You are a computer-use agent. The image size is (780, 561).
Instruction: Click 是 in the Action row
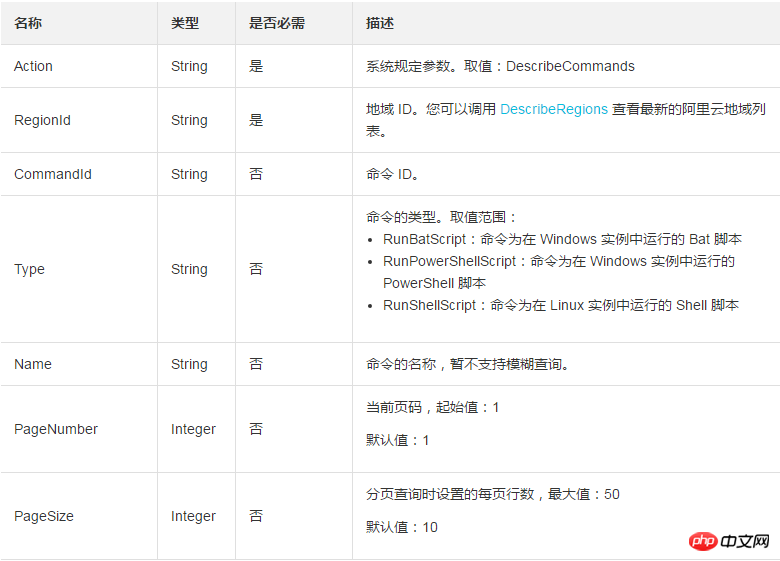pyautogui.click(x=256, y=66)
